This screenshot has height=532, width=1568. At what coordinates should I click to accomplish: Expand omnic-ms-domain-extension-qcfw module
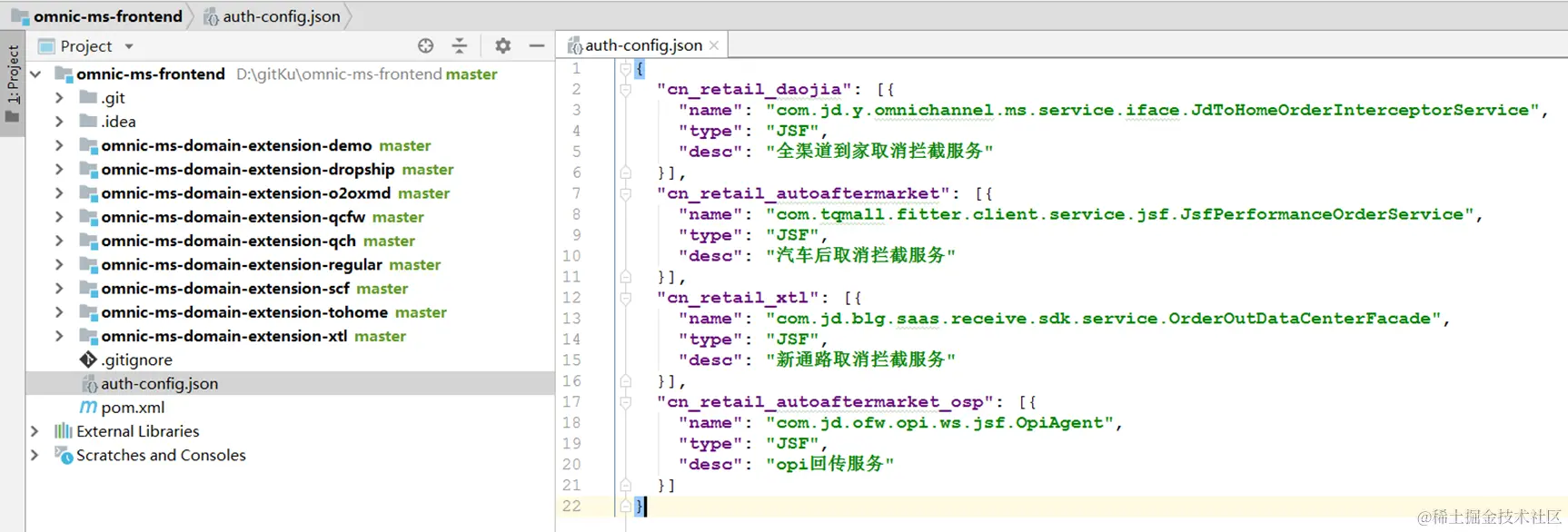pyautogui.click(x=59, y=217)
